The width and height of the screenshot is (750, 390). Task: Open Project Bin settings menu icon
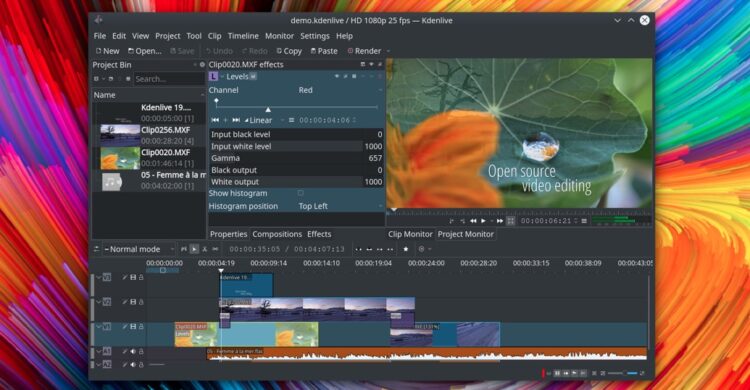[202, 65]
